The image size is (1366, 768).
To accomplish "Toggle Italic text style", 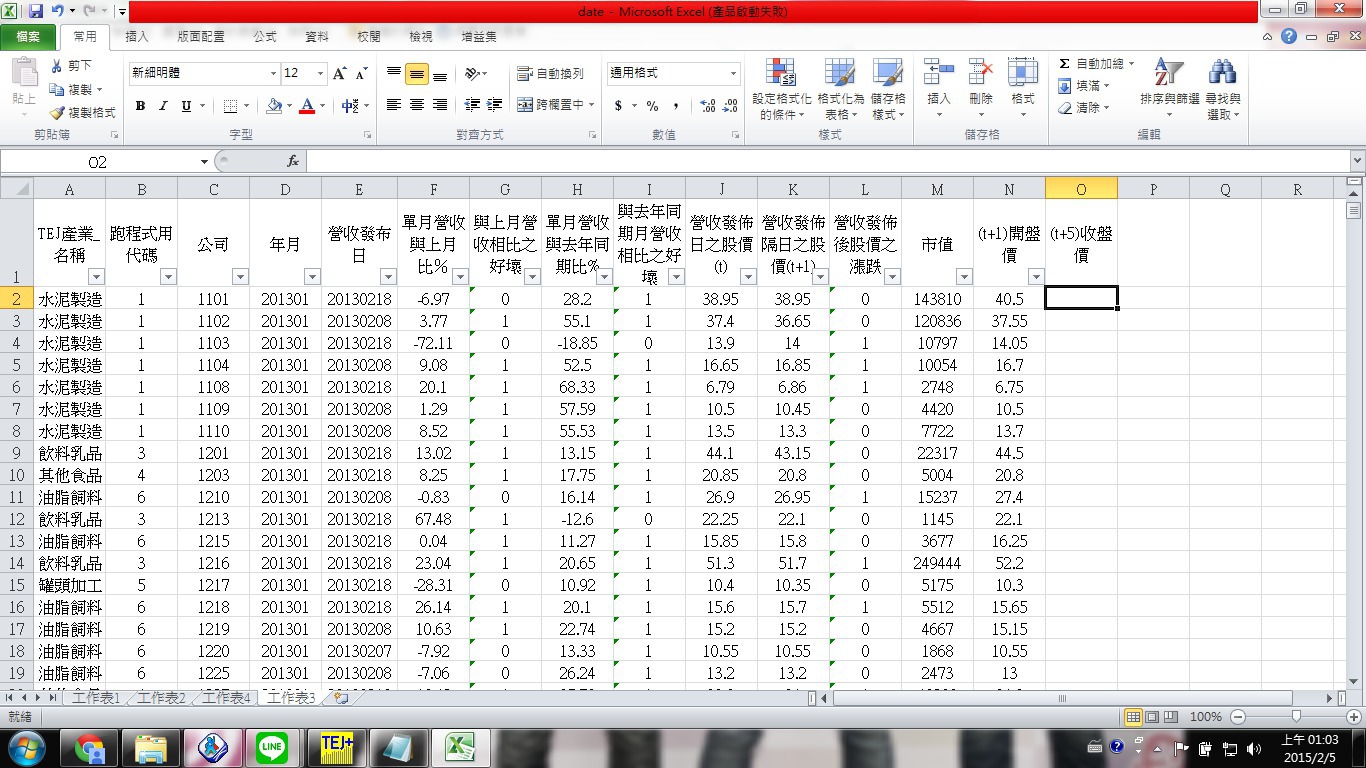I will (x=163, y=106).
